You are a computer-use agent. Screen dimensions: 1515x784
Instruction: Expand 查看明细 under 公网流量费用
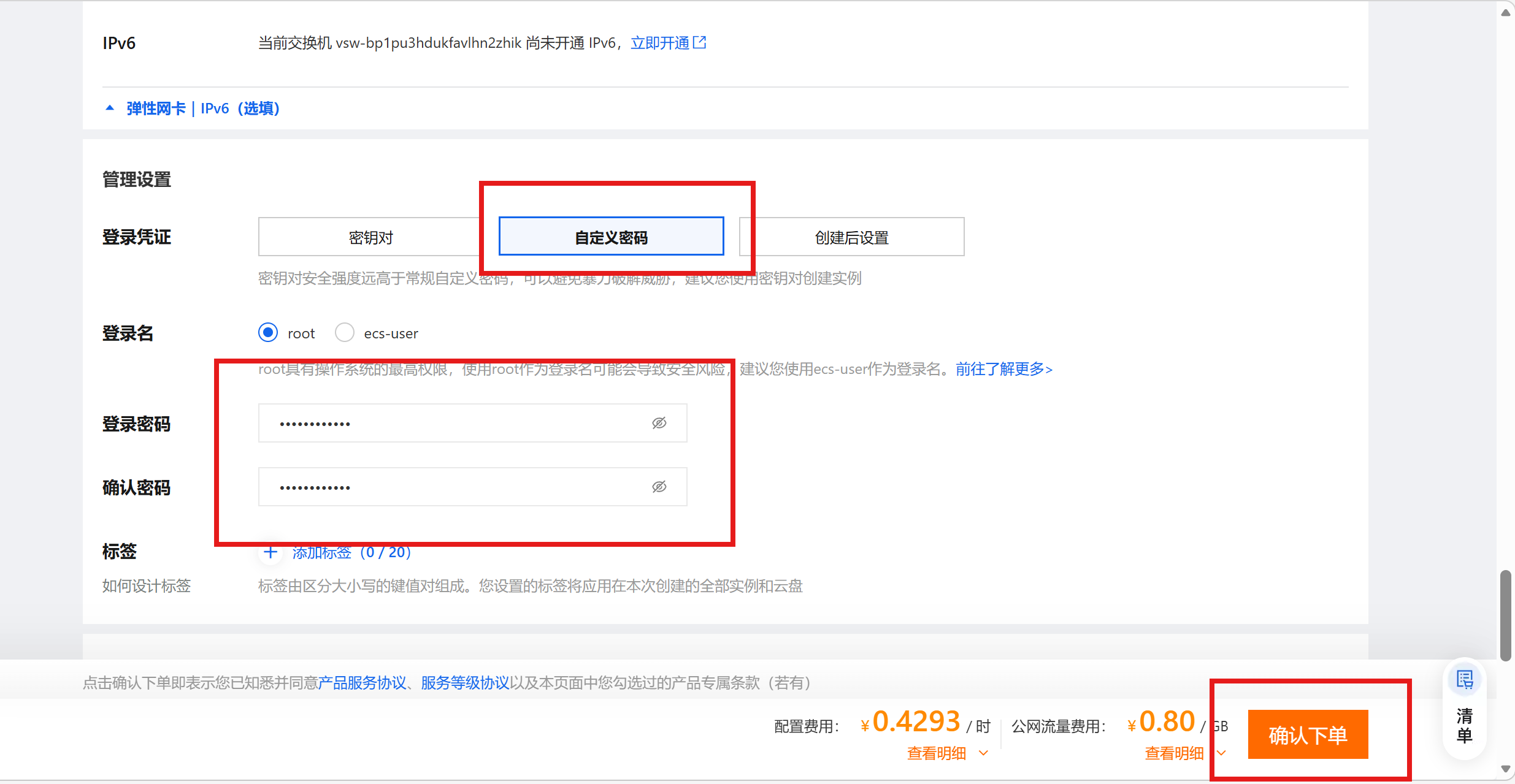click(1175, 753)
